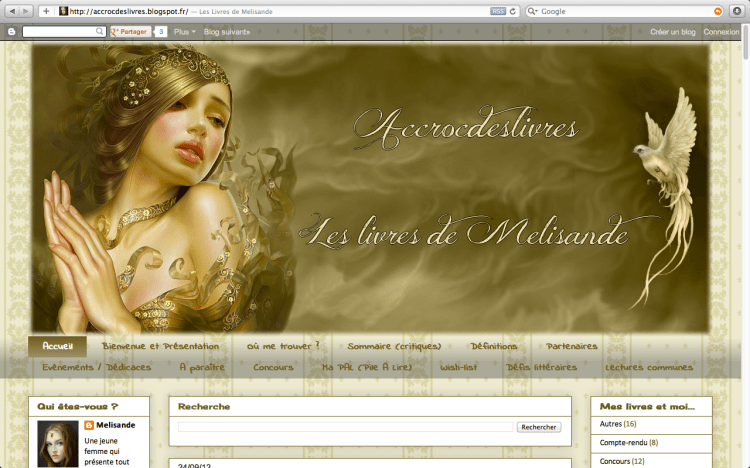Reload the page using the refresh icon
The width and height of the screenshot is (750, 468).
(513, 11)
